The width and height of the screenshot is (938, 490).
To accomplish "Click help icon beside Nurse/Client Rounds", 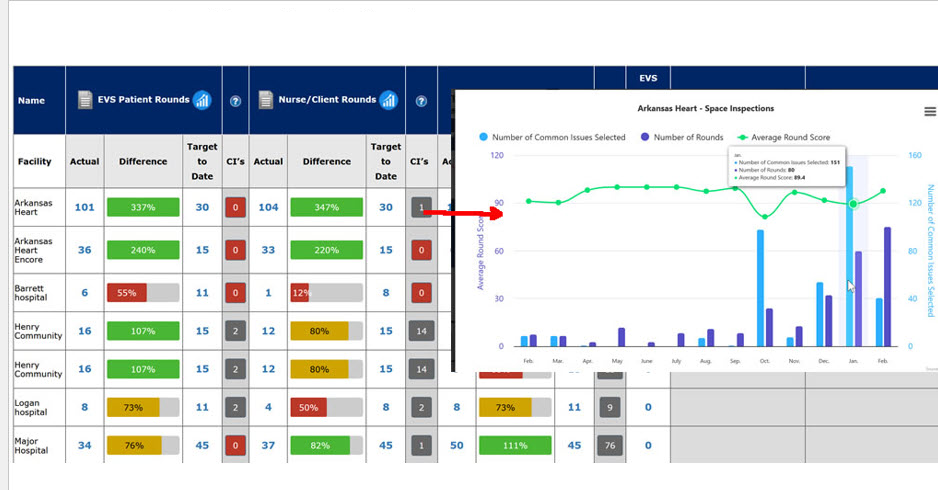I will [421, 100].
